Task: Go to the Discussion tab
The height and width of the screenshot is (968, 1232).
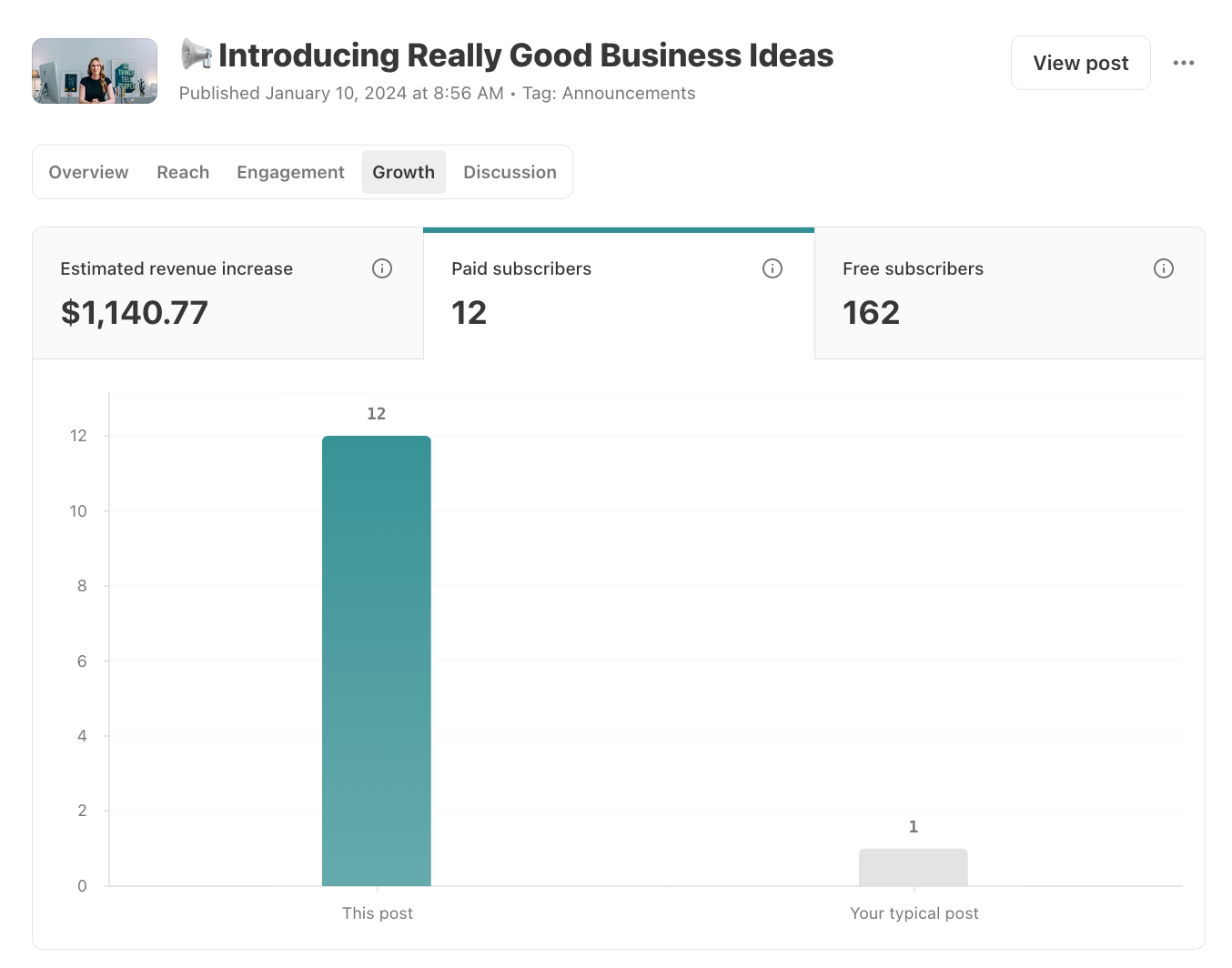Action: pyautogui.click(x=510, y=172)
